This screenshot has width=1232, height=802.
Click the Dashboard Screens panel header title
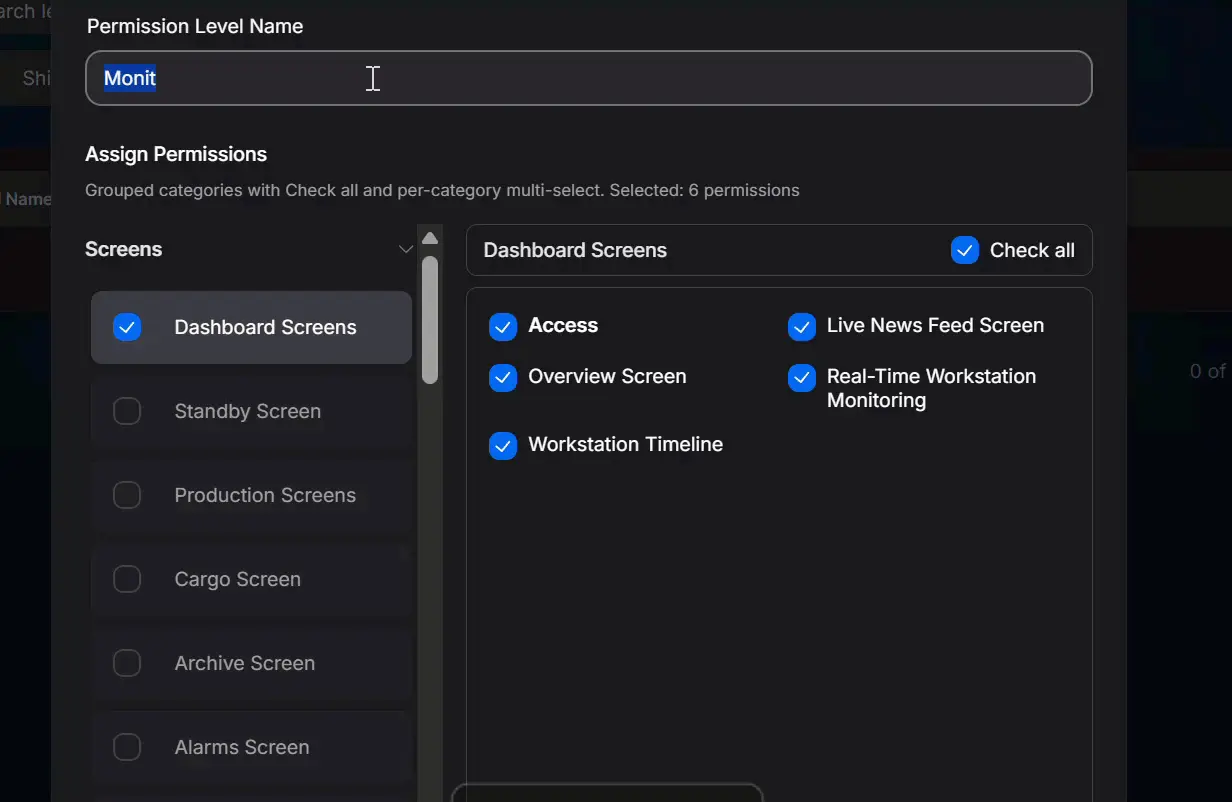(x=575, y=250)
